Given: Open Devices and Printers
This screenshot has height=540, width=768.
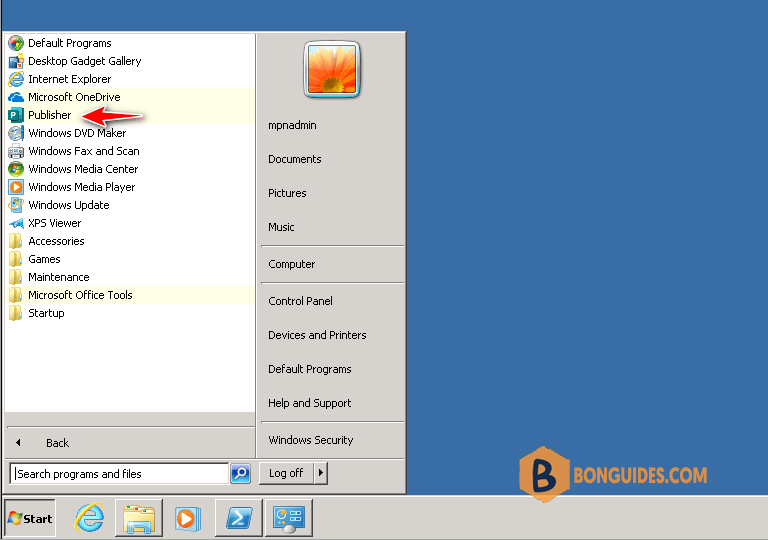Looking at the screenshot, I should coord(332,335).
